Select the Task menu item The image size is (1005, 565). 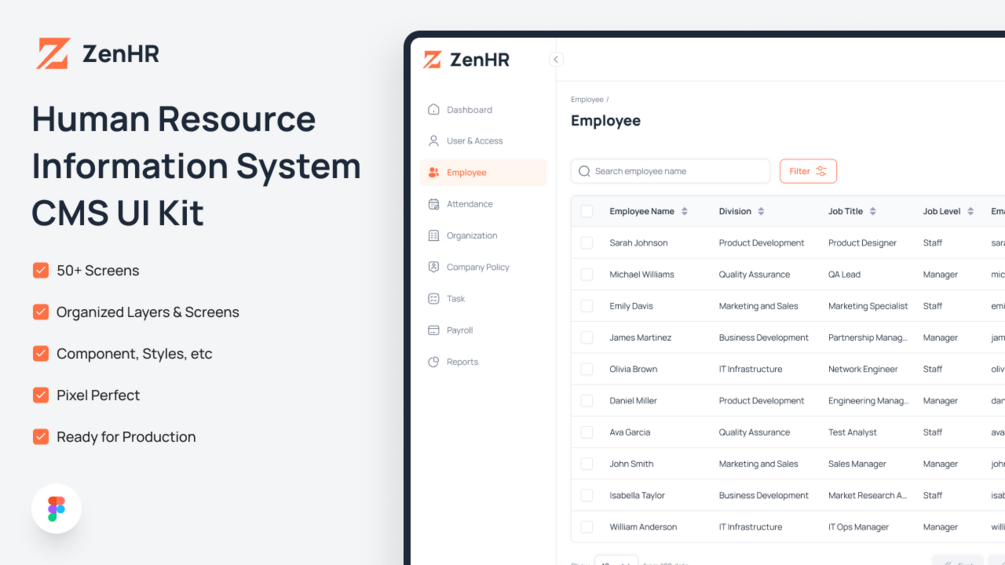click(483, 299)
